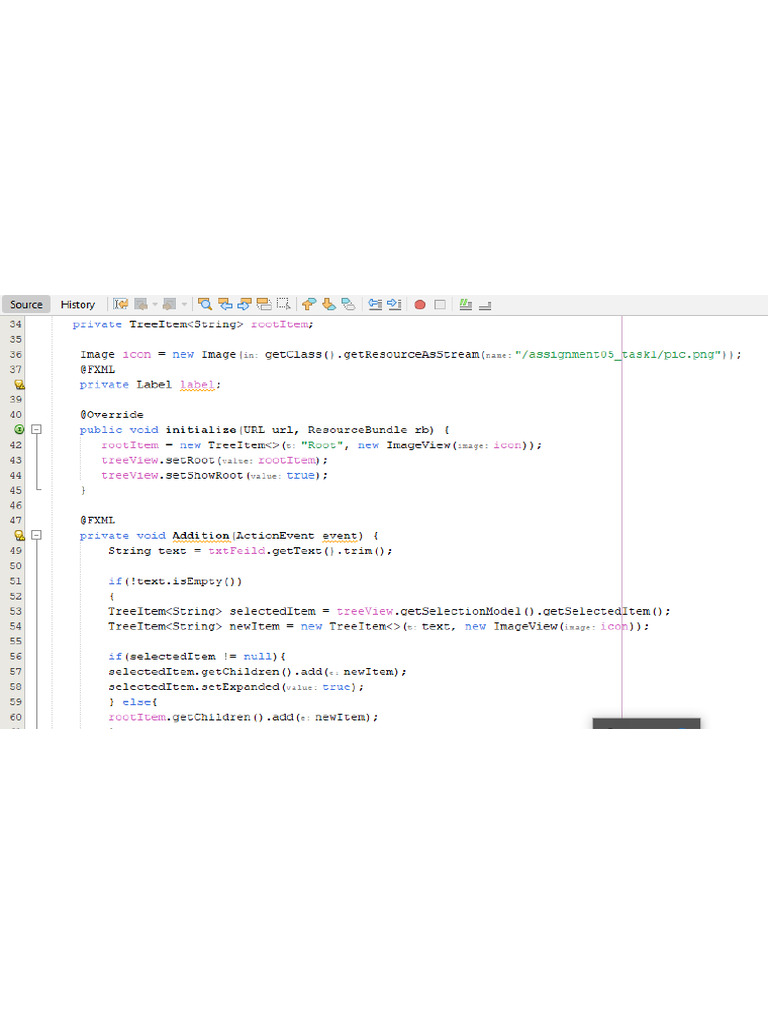The image size is (768, 1024).
Task: Toggle Highlight Search in the editor toolbar
Action: pyautogui.click(x=264, y=304)
